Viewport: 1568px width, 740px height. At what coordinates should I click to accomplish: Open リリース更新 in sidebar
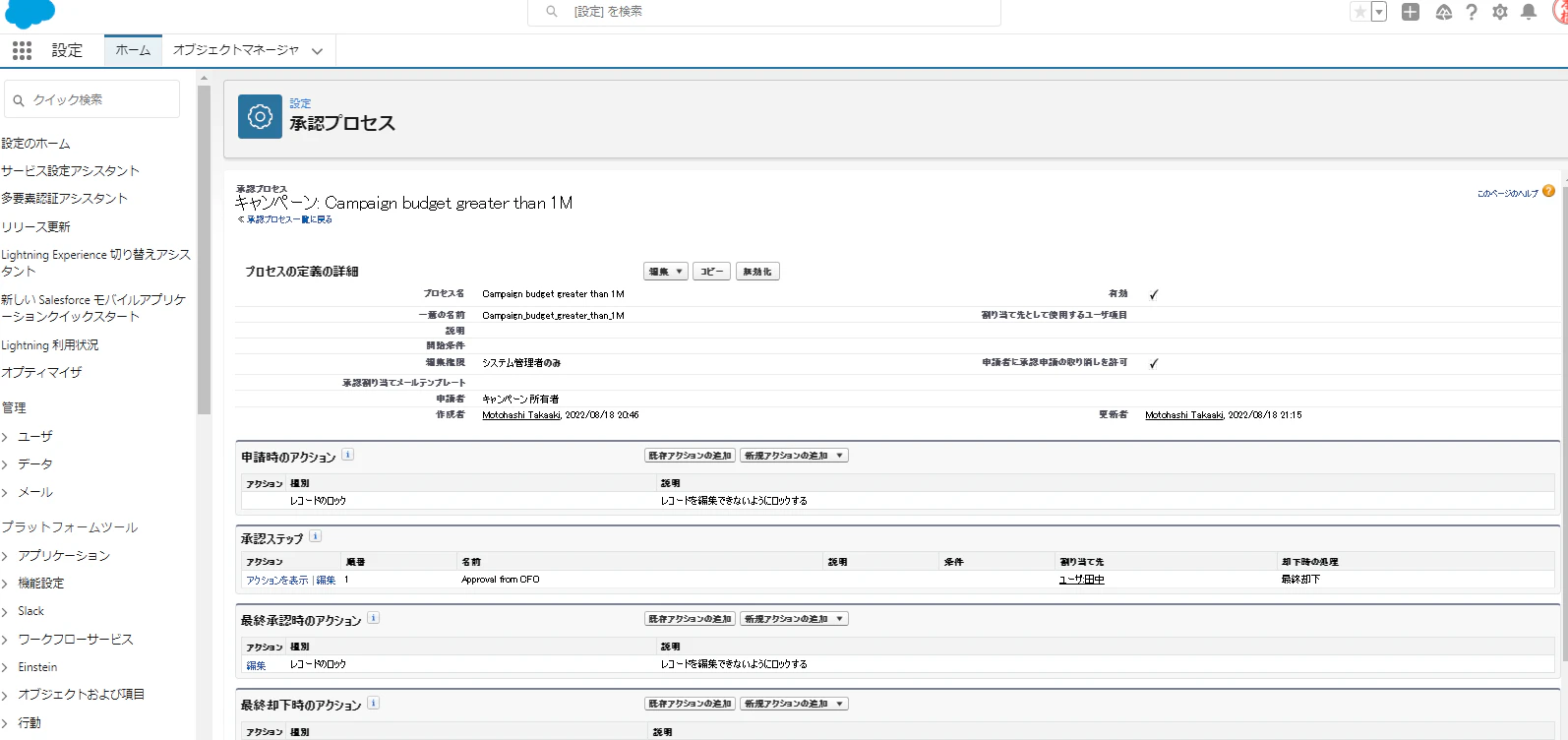pos(36,226)
